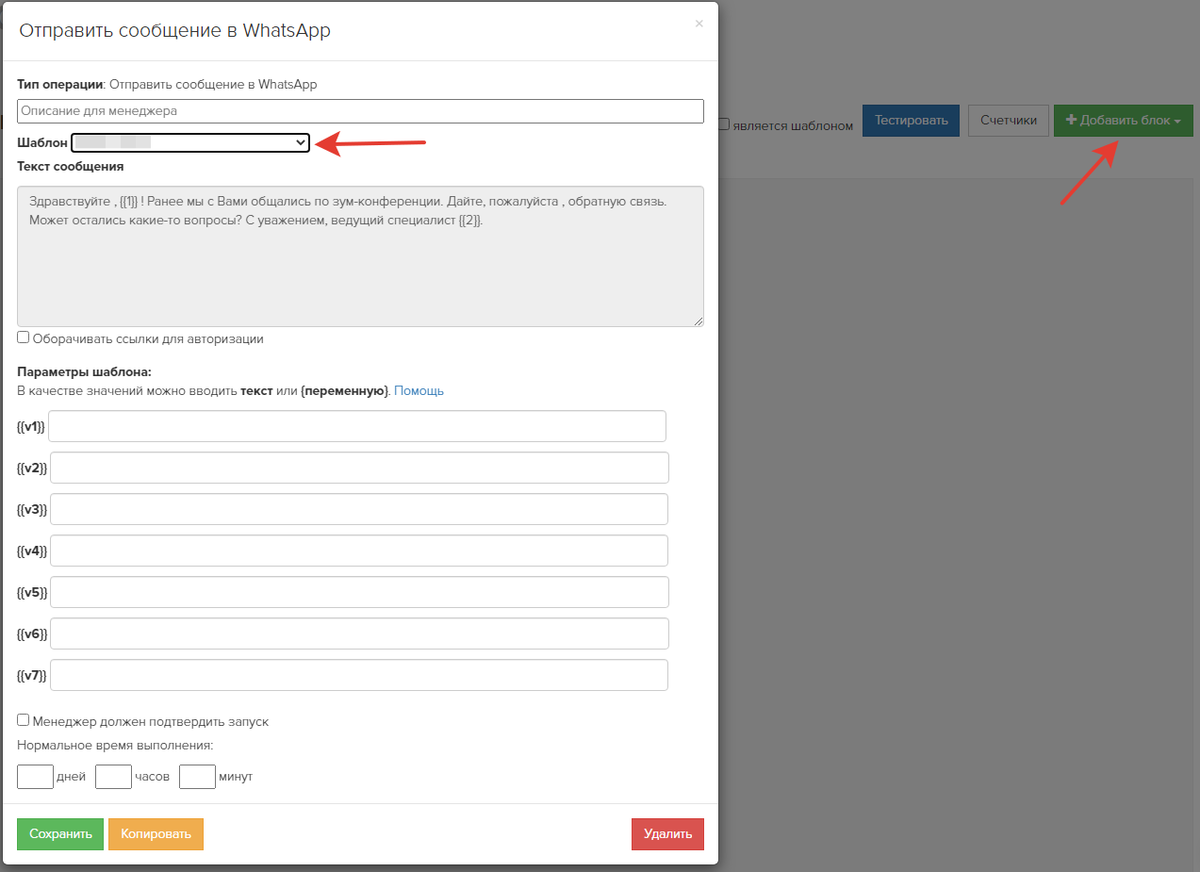Click the hours (часов) input box
Viewport: 1200px width, 872px height.
(x=113, y=776)
